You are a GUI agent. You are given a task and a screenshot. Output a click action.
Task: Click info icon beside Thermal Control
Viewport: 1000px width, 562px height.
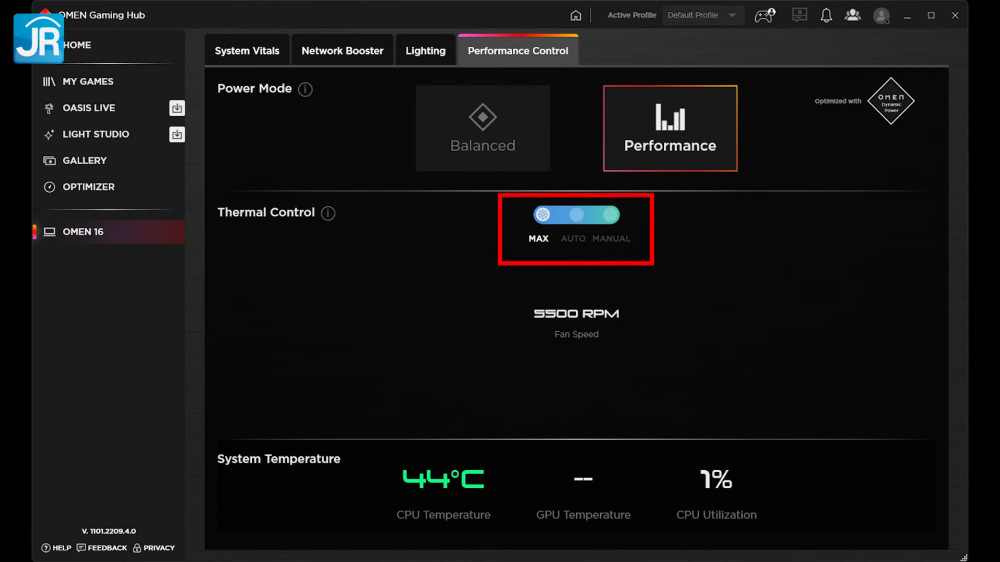click(x=328, y=213)
